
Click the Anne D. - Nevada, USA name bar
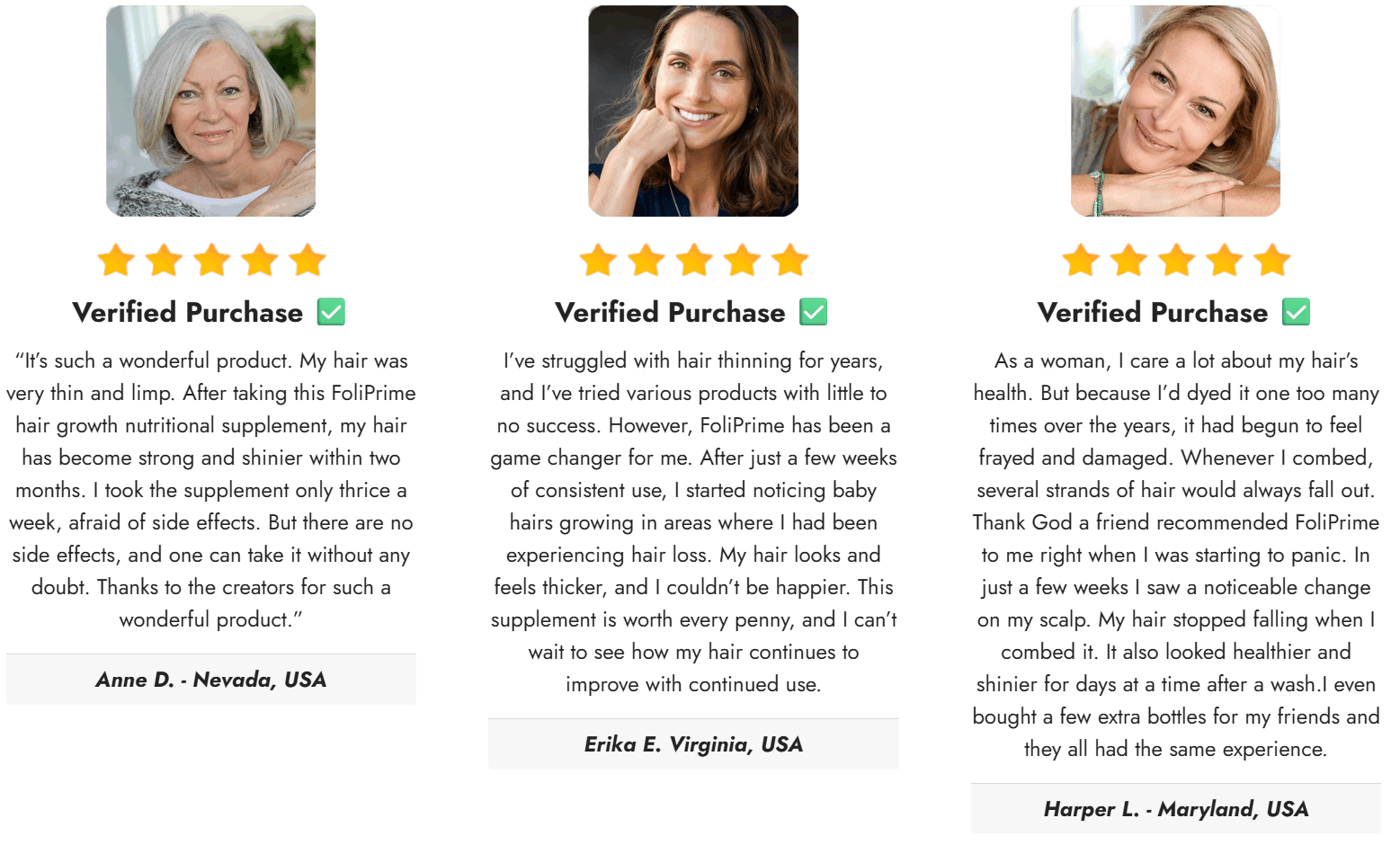click(x=211, y=680)
